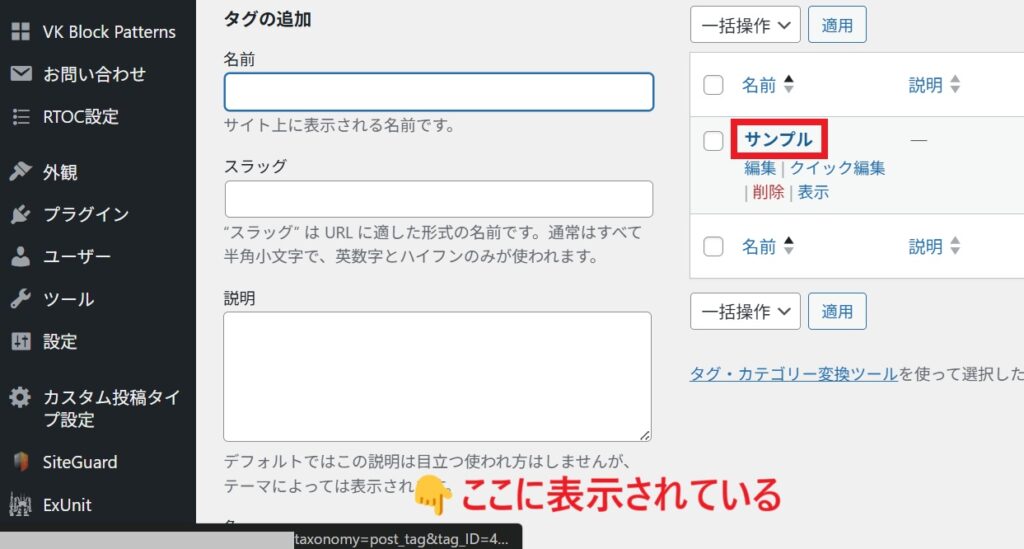The image size is (1024, 549).
Task: Grab the 説明 textarea resize handle
Action: (645, 435)
